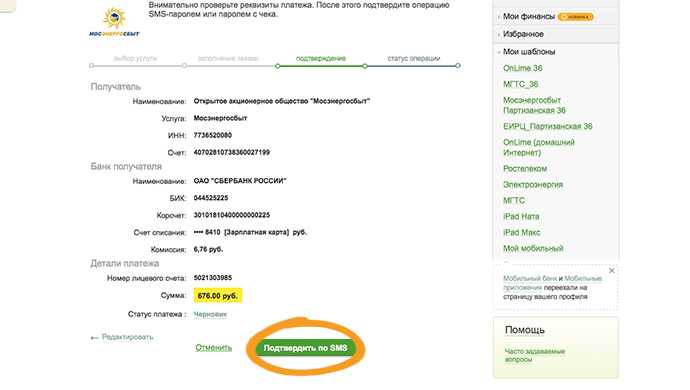This screenshot has height=390, width=690.
Task: Click the account number 40702810738360027199
Action: click(x=231, y=152)
